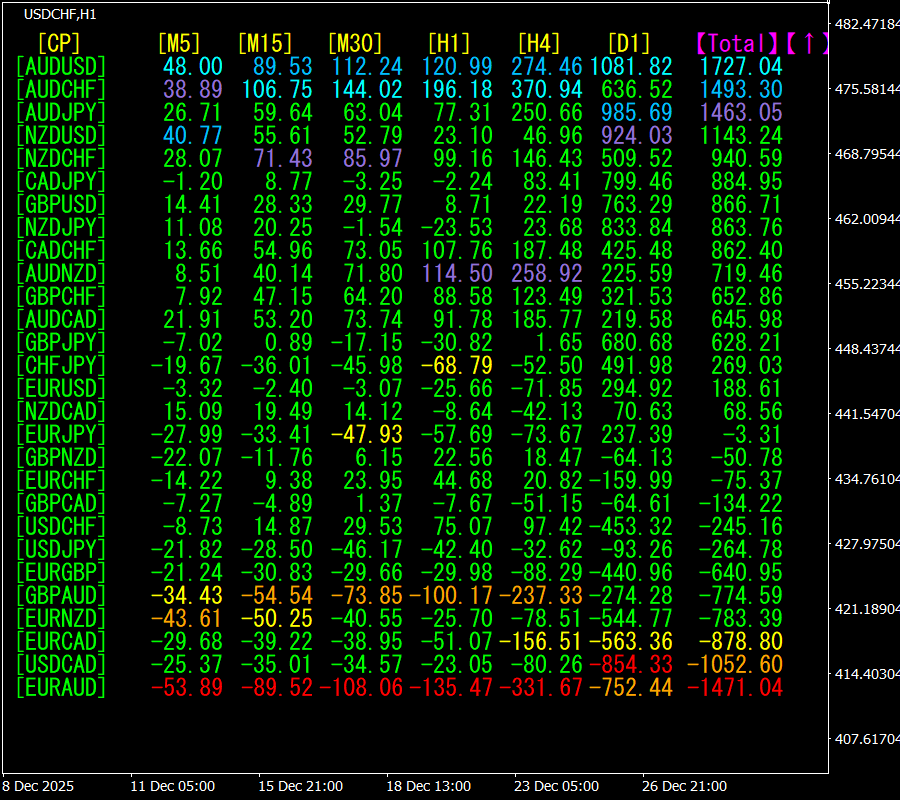Select the [CP] column header
This screenshot has height=800, width=900.
[x=59, y=44]
